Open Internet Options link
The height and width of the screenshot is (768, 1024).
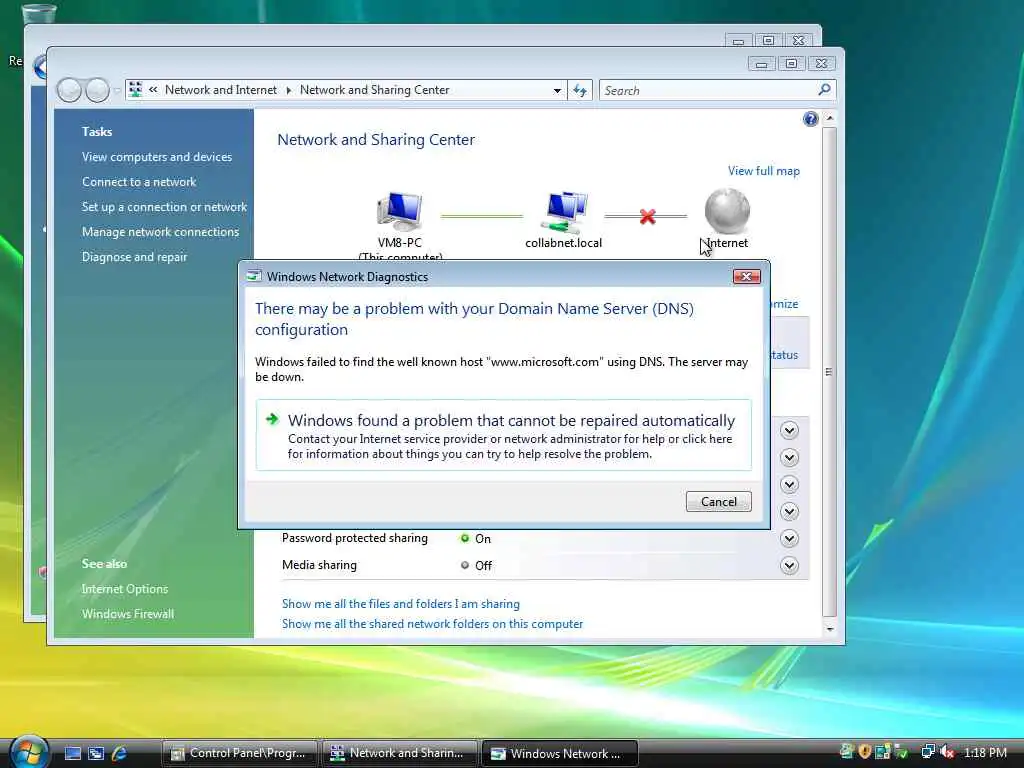125,588
